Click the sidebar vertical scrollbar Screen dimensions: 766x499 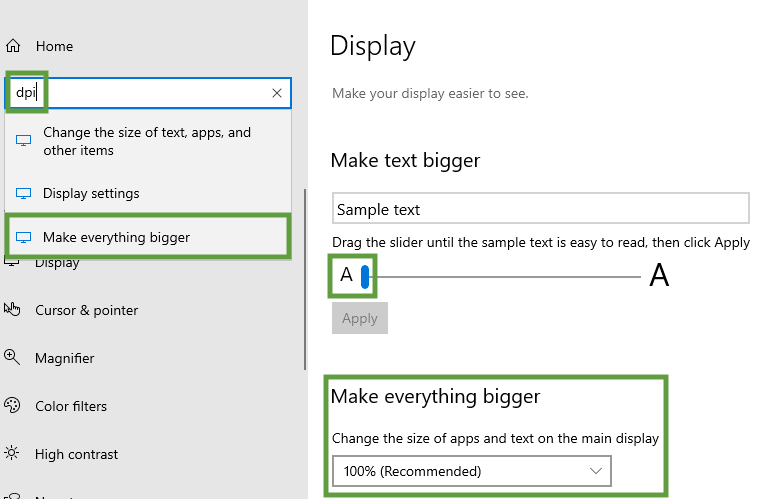305,280
